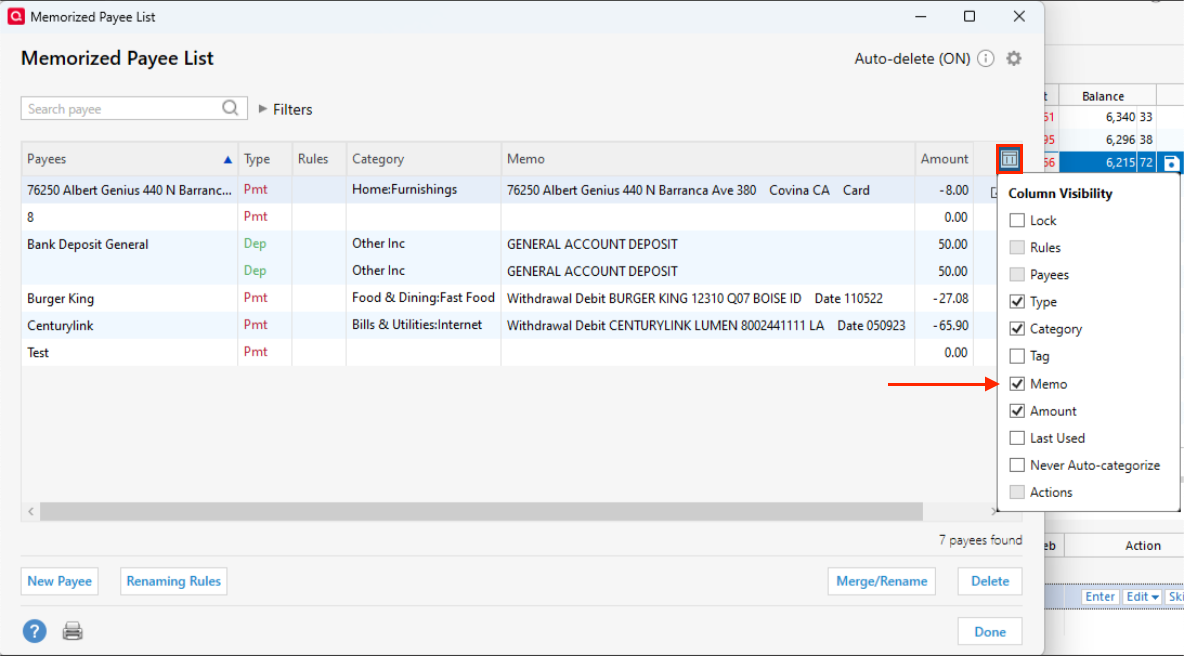The width and height of the screenshot is (1184, 656).
Task: Click the Auto-delete info icon
Action: 986,59
